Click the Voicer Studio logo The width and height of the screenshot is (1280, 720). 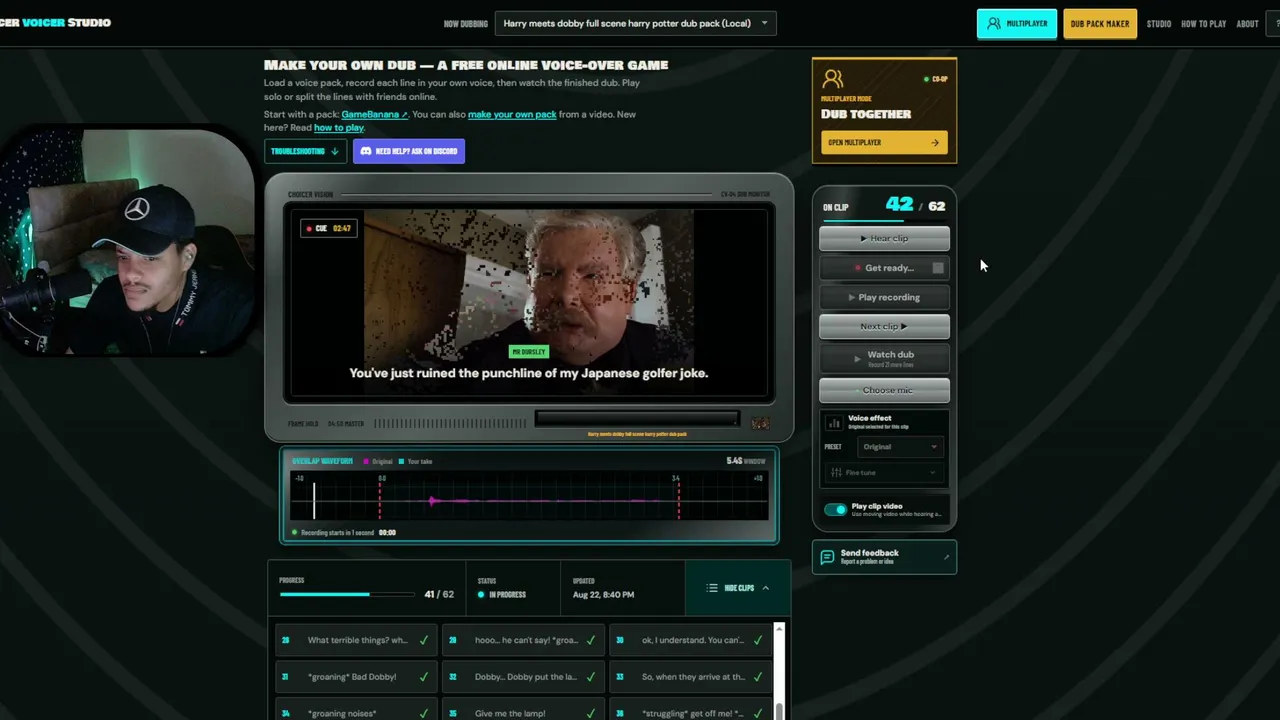[x=55, y=22]
